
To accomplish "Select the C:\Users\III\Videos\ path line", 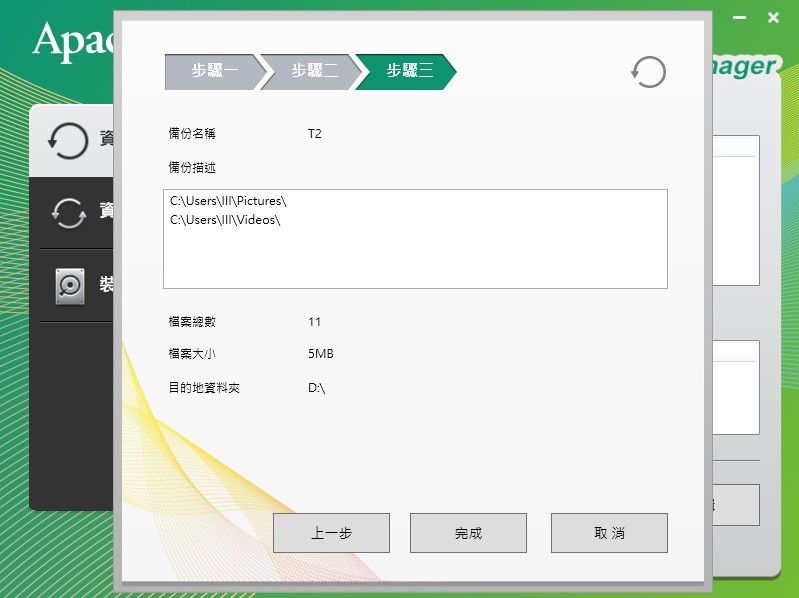I will click(225, 220).
